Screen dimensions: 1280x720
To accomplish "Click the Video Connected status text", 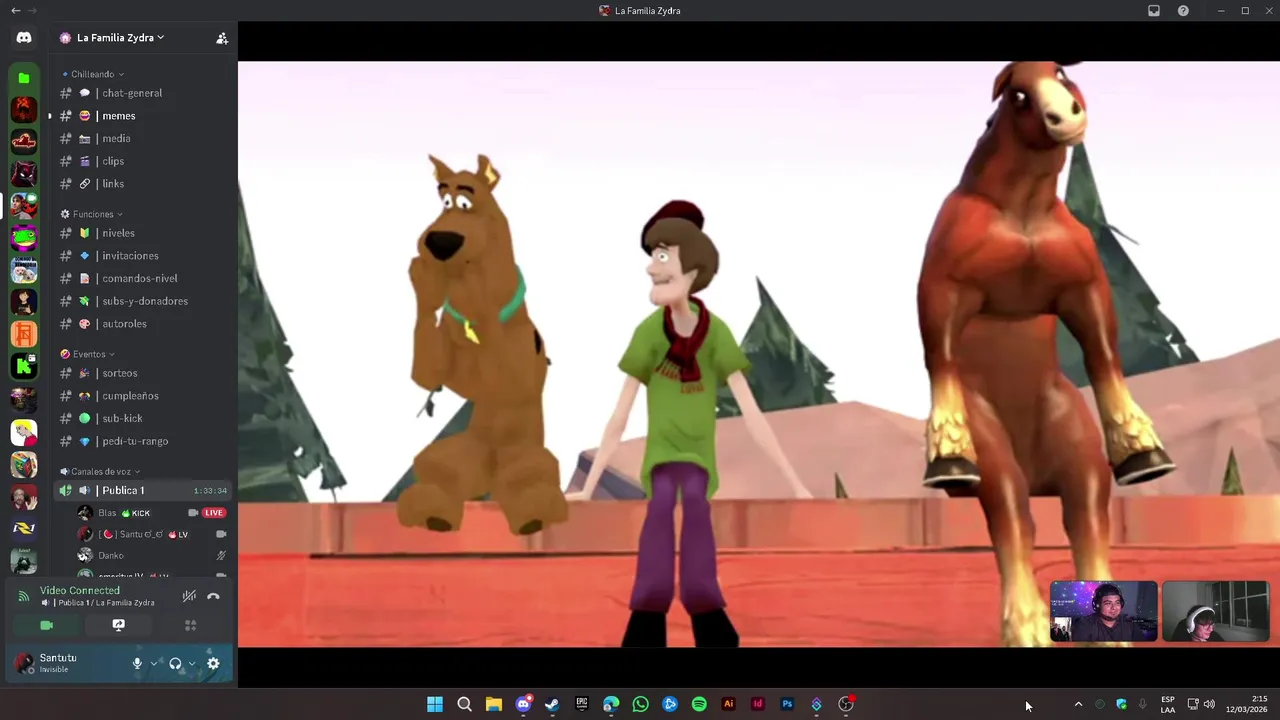I will tap(80, 591).
